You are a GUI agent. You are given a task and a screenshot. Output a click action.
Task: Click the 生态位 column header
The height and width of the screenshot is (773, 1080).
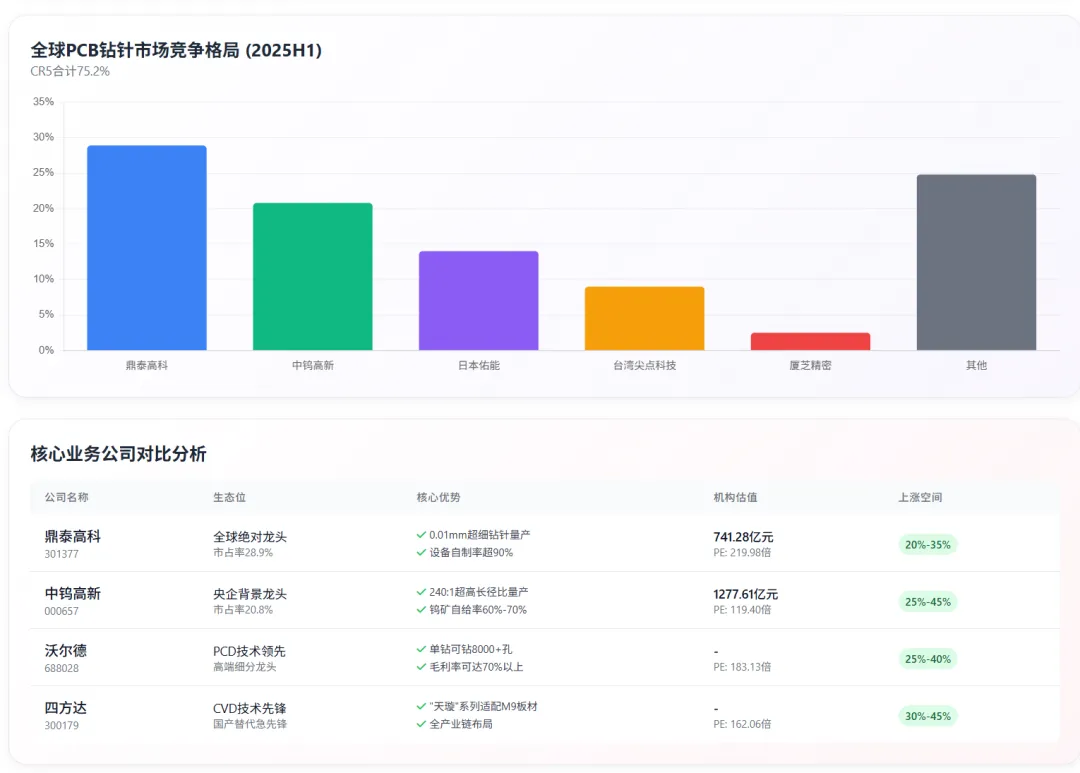point(229,497)
